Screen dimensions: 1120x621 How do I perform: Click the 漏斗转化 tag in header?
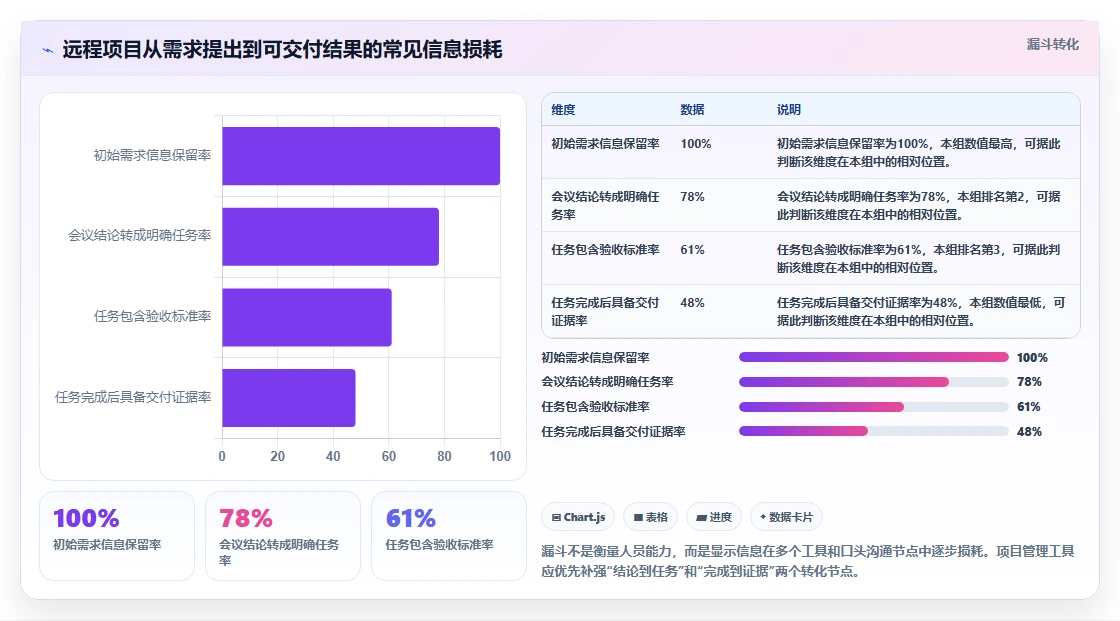(x=1052, y=44)
